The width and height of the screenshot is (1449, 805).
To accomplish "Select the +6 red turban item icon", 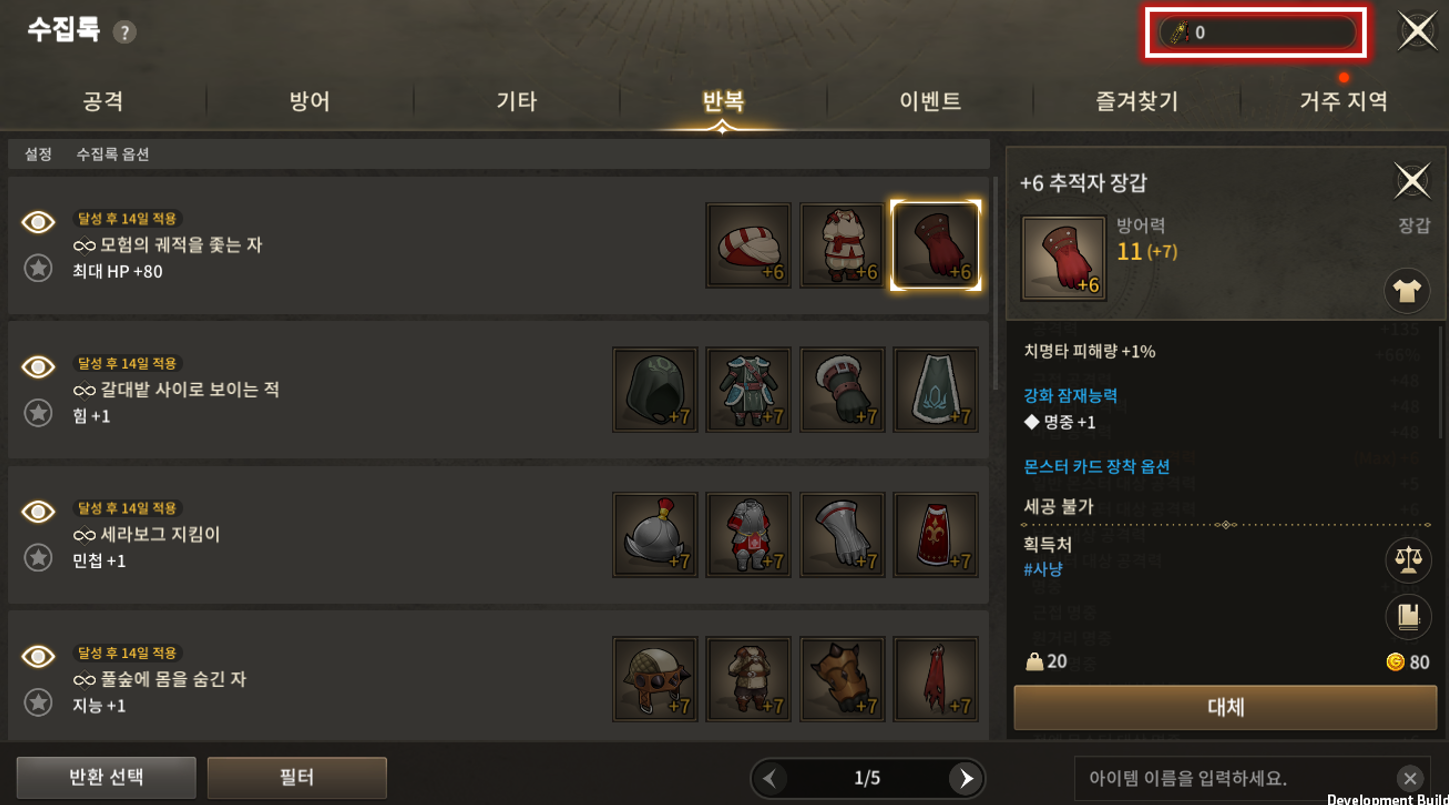I will [748, 245].
